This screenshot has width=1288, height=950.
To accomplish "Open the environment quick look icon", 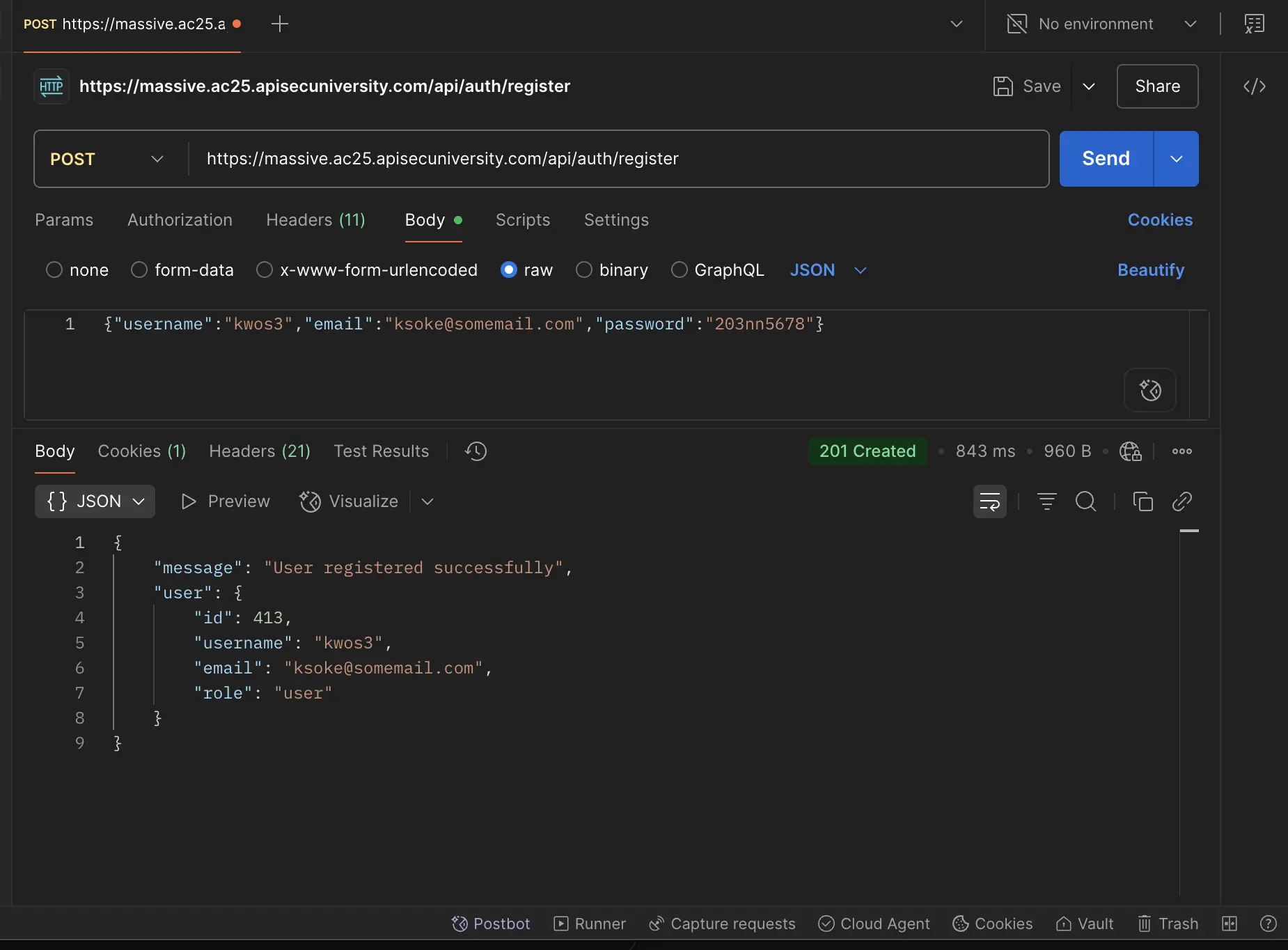I will tap(1255, 24).
